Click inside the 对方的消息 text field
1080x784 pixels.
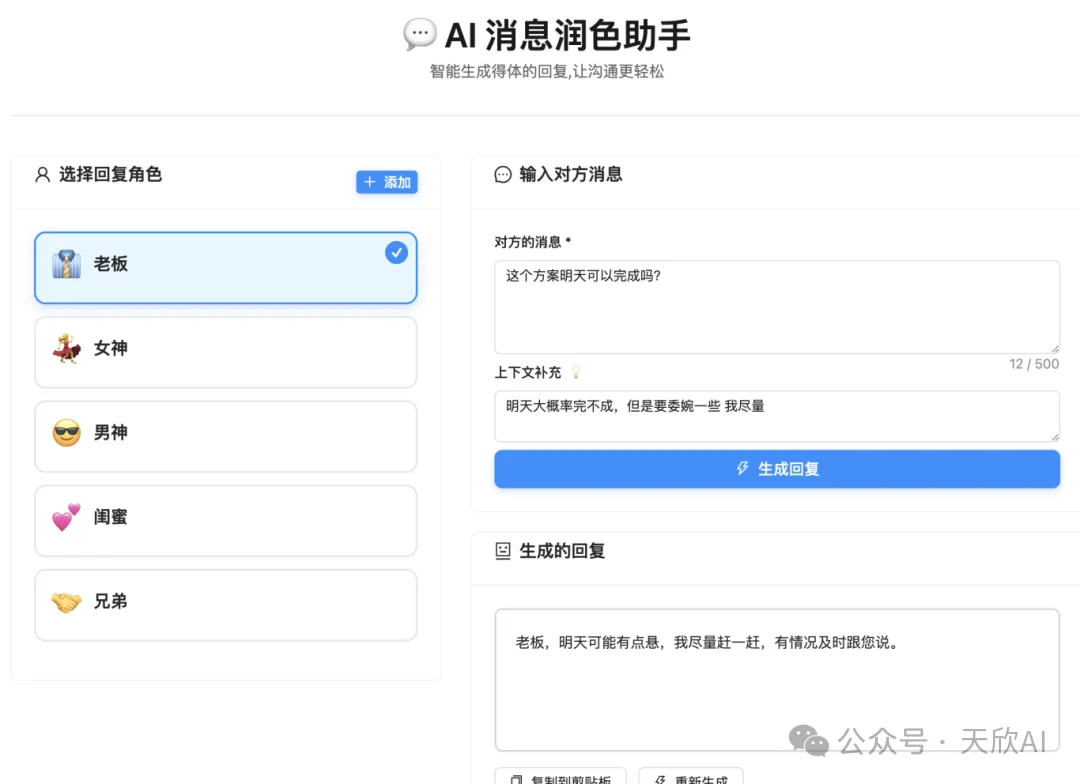(777, 305)
